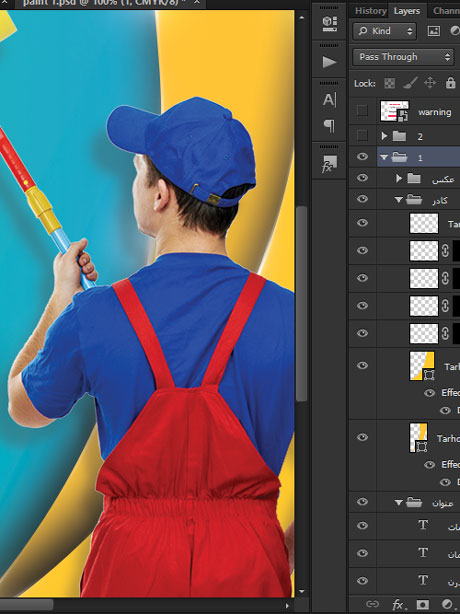Click the canvas scroll up arrow
Screen dimensions: 460x614
click(301, 18)
